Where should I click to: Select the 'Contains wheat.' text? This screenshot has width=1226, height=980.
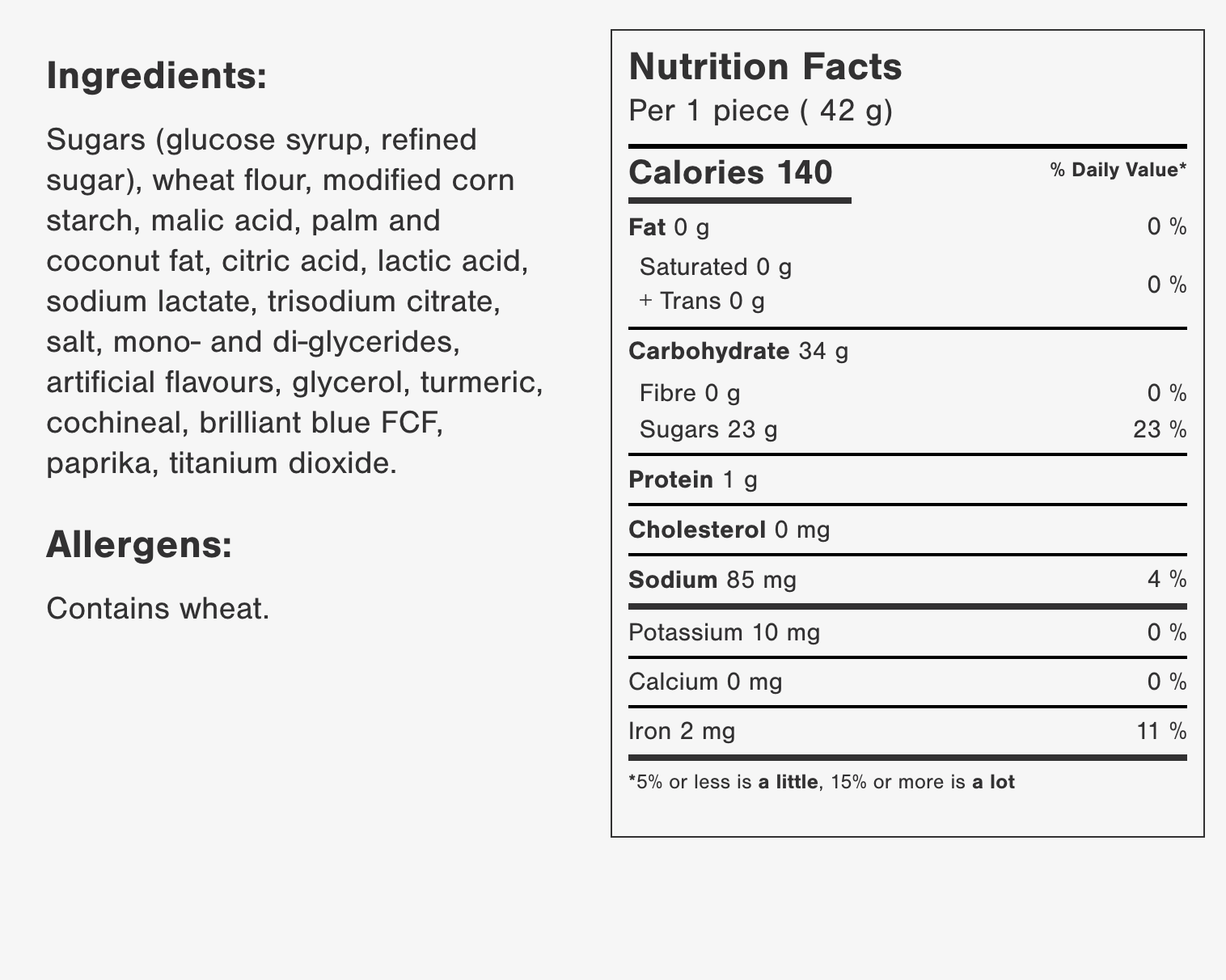coord(158,608)
